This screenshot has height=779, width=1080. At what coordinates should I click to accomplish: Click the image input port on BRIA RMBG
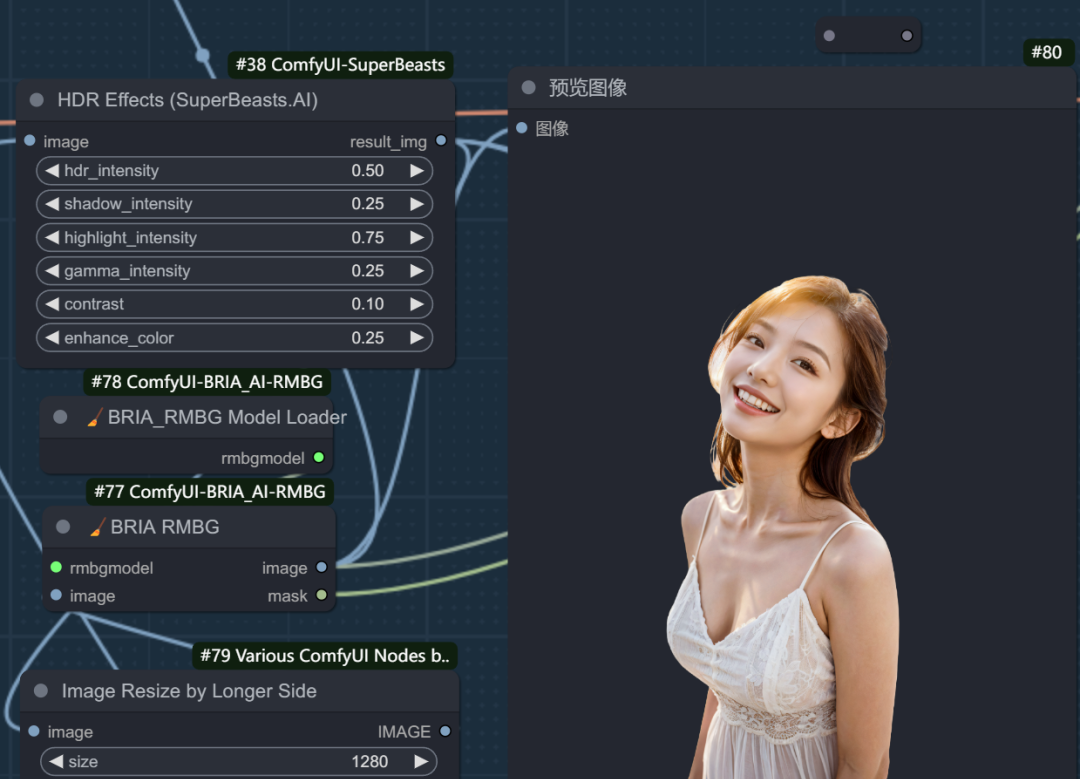(x=56, y=595)
